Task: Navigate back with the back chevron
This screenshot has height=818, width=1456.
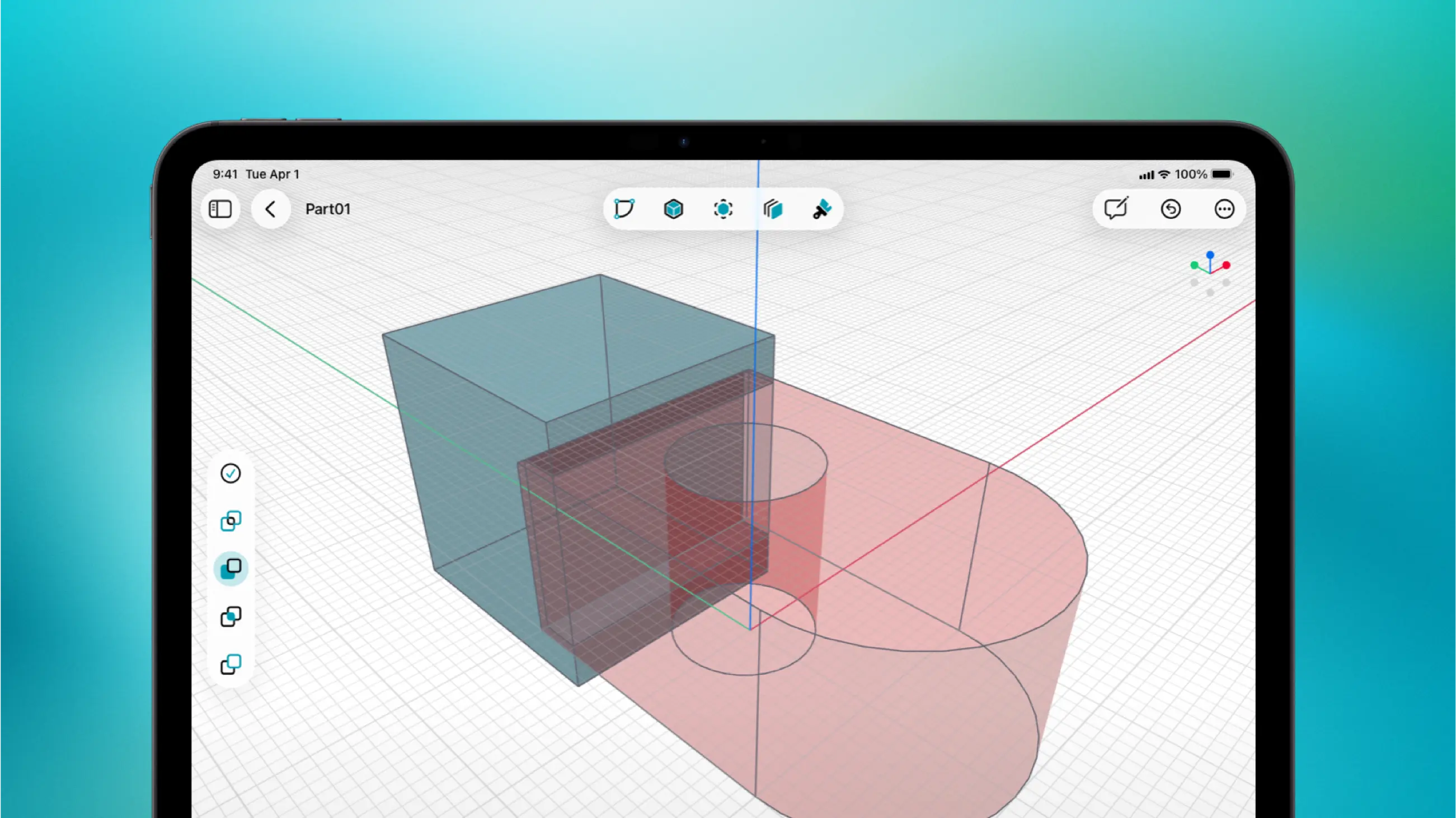Action: tap(271, 209)
